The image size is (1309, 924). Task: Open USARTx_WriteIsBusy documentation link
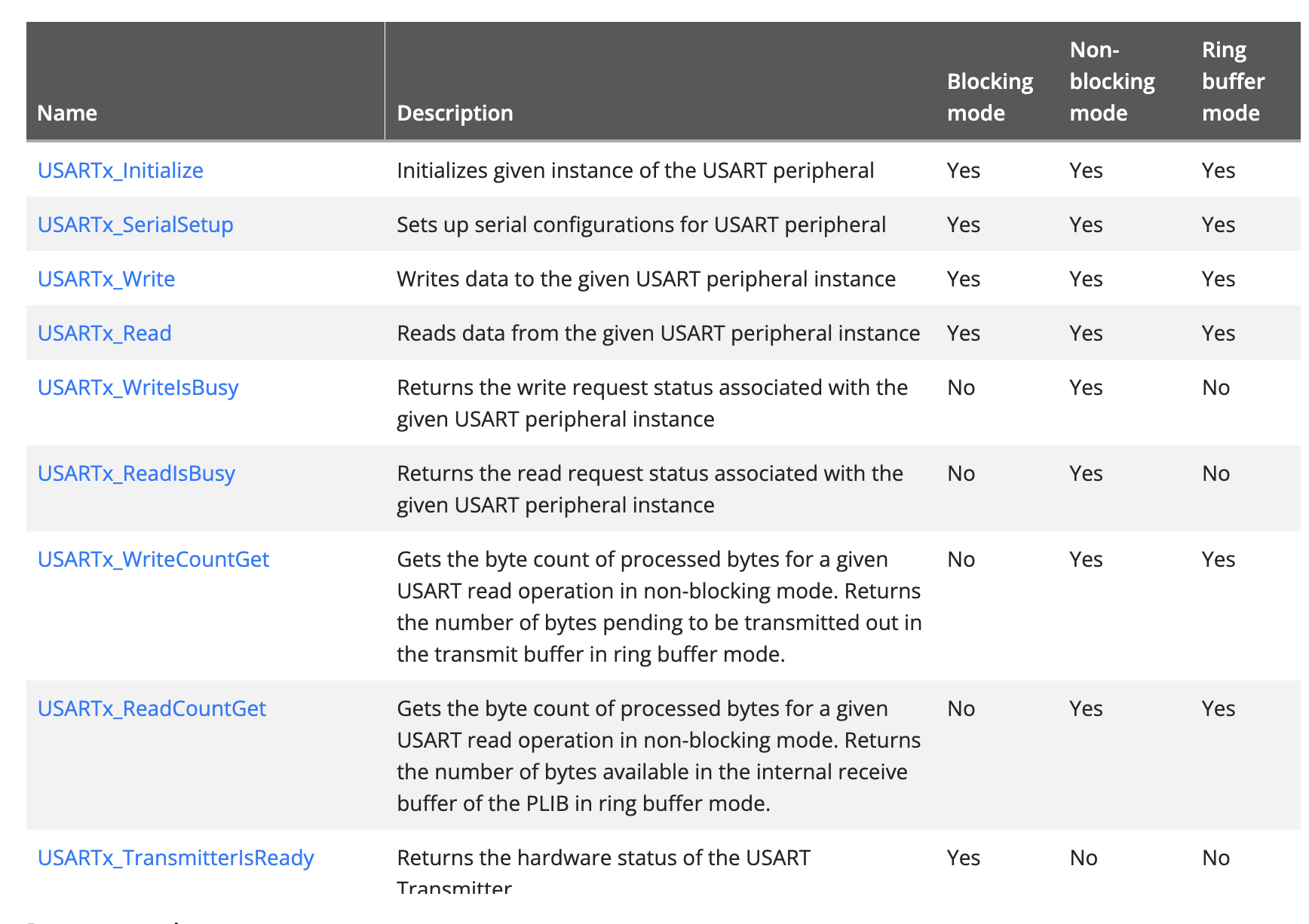138,387
